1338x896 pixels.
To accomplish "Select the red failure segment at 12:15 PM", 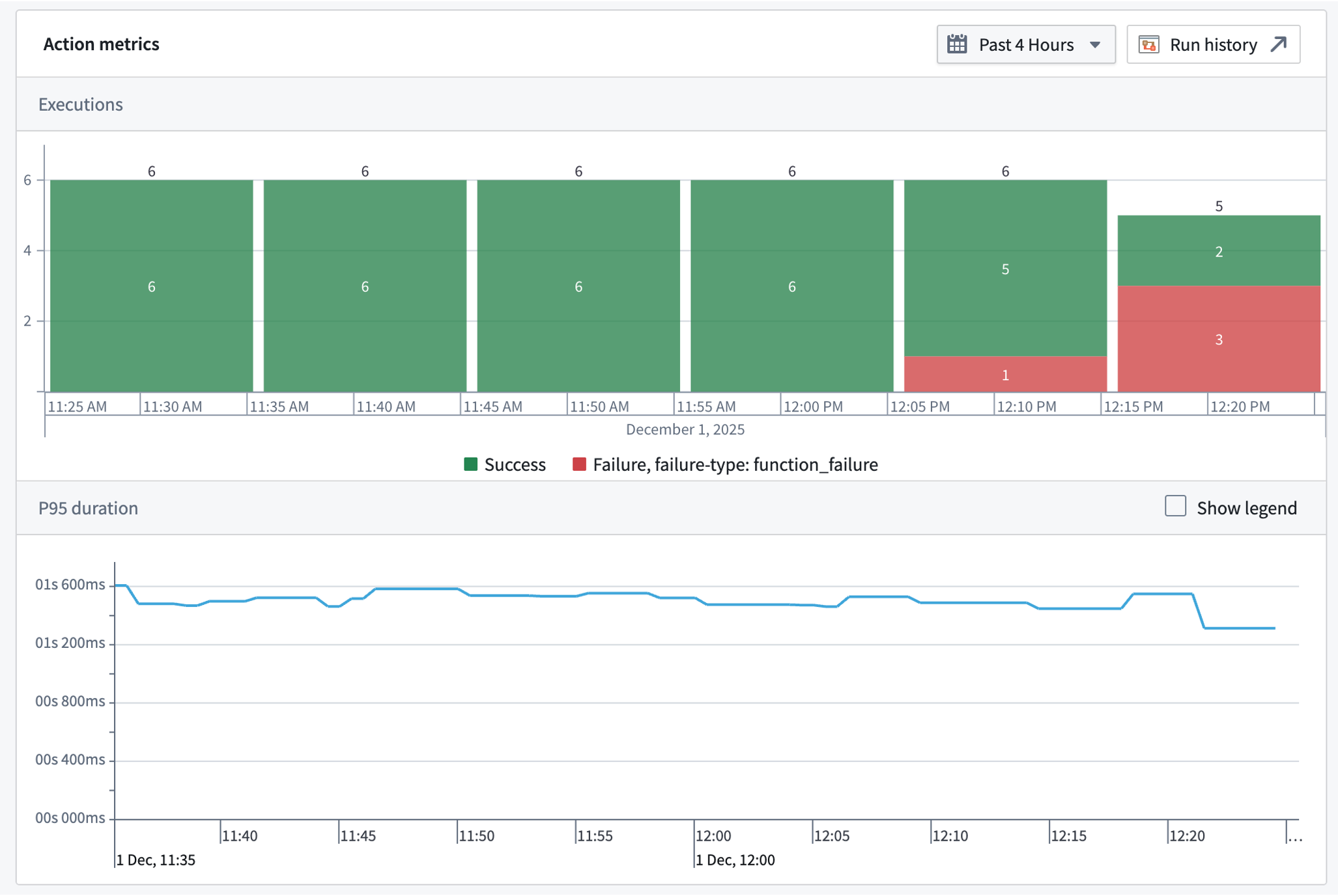I will click(x=1219, y=339).
